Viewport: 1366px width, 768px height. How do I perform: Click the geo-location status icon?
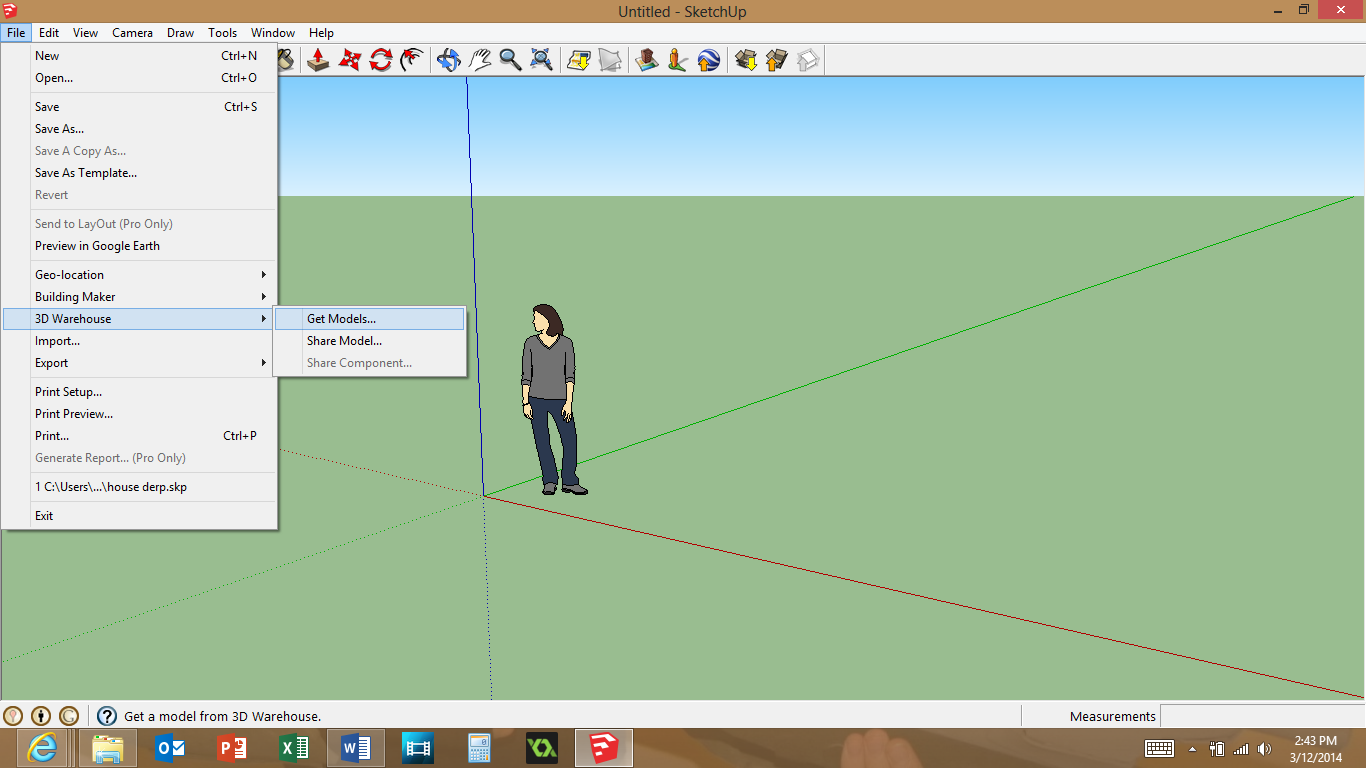point(13,716)
